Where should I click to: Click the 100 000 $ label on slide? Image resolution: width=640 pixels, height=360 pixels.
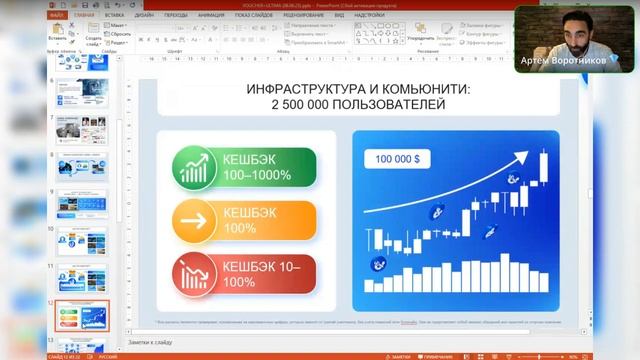[x=397, y=159]
